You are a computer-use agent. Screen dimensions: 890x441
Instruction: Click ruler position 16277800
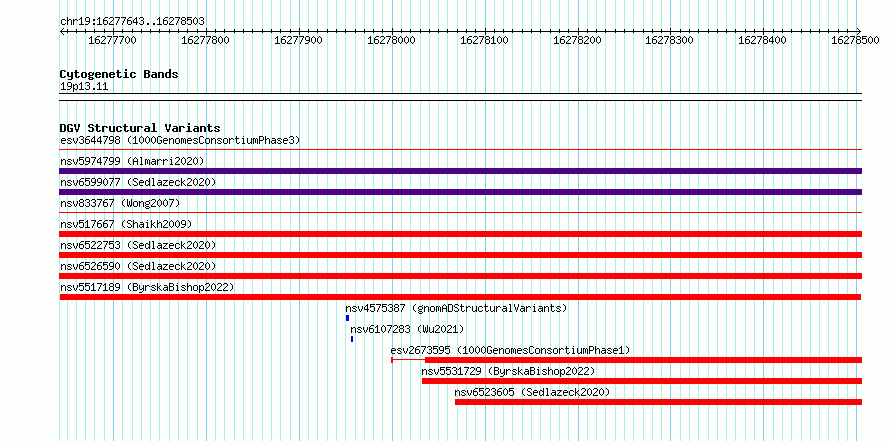[x=205, y=40]
